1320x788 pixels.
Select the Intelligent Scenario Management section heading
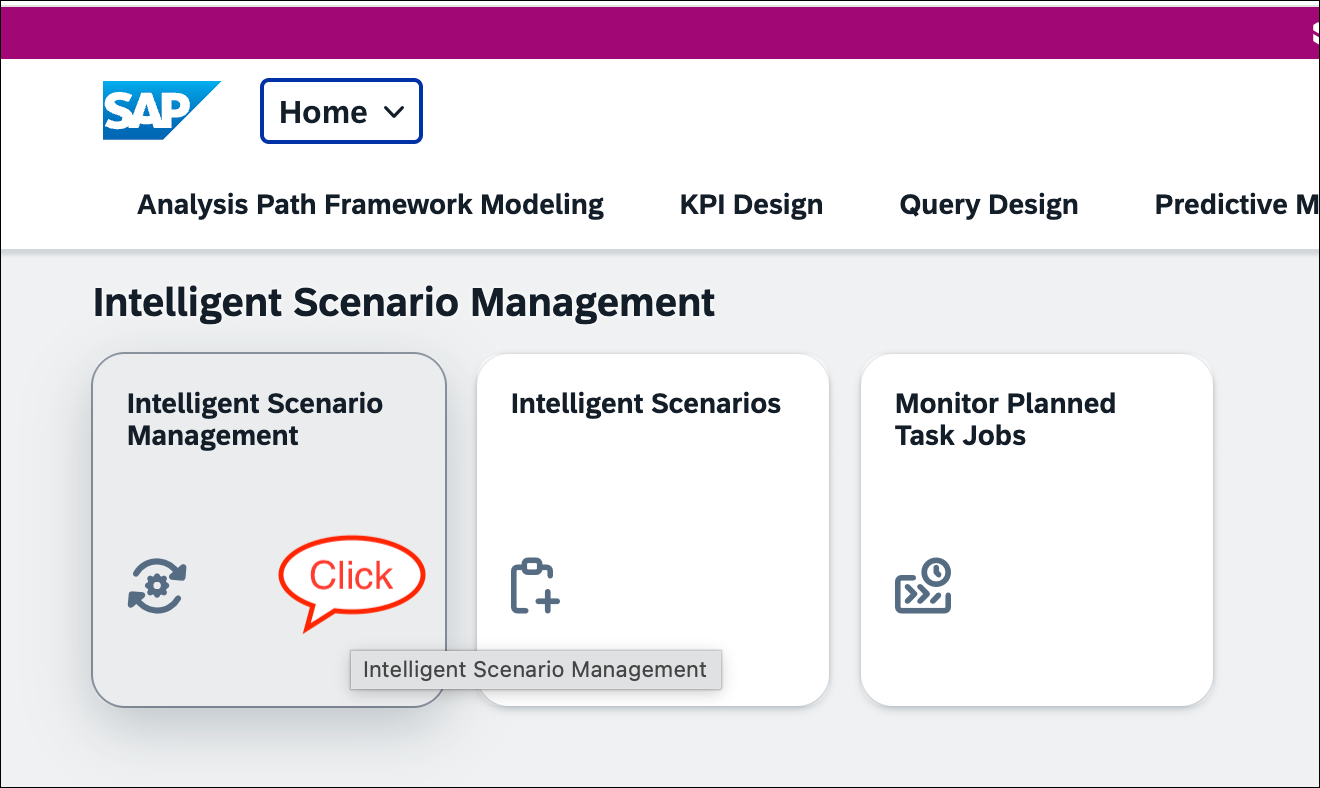tap(404, 302)
